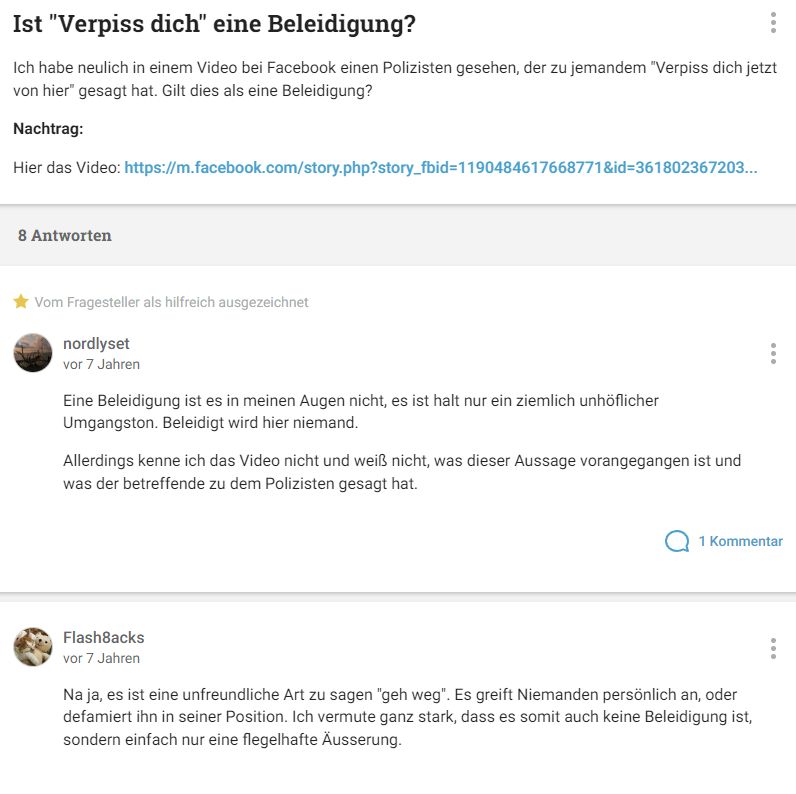Click Flash8acks' answer text starting 'Na ja'

coord(408,717)
